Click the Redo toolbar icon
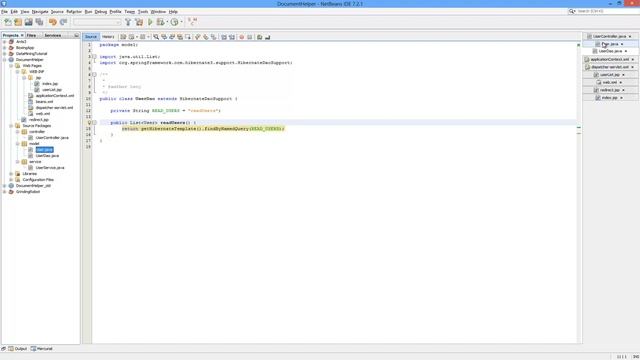 63,22
